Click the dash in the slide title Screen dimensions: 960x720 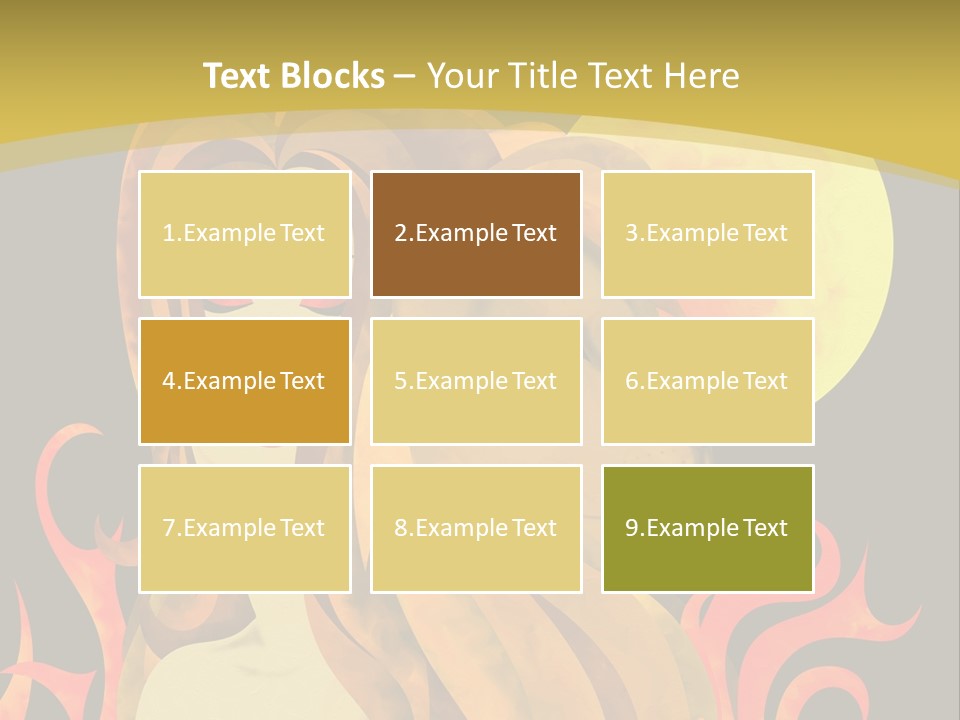click(405, 76)
